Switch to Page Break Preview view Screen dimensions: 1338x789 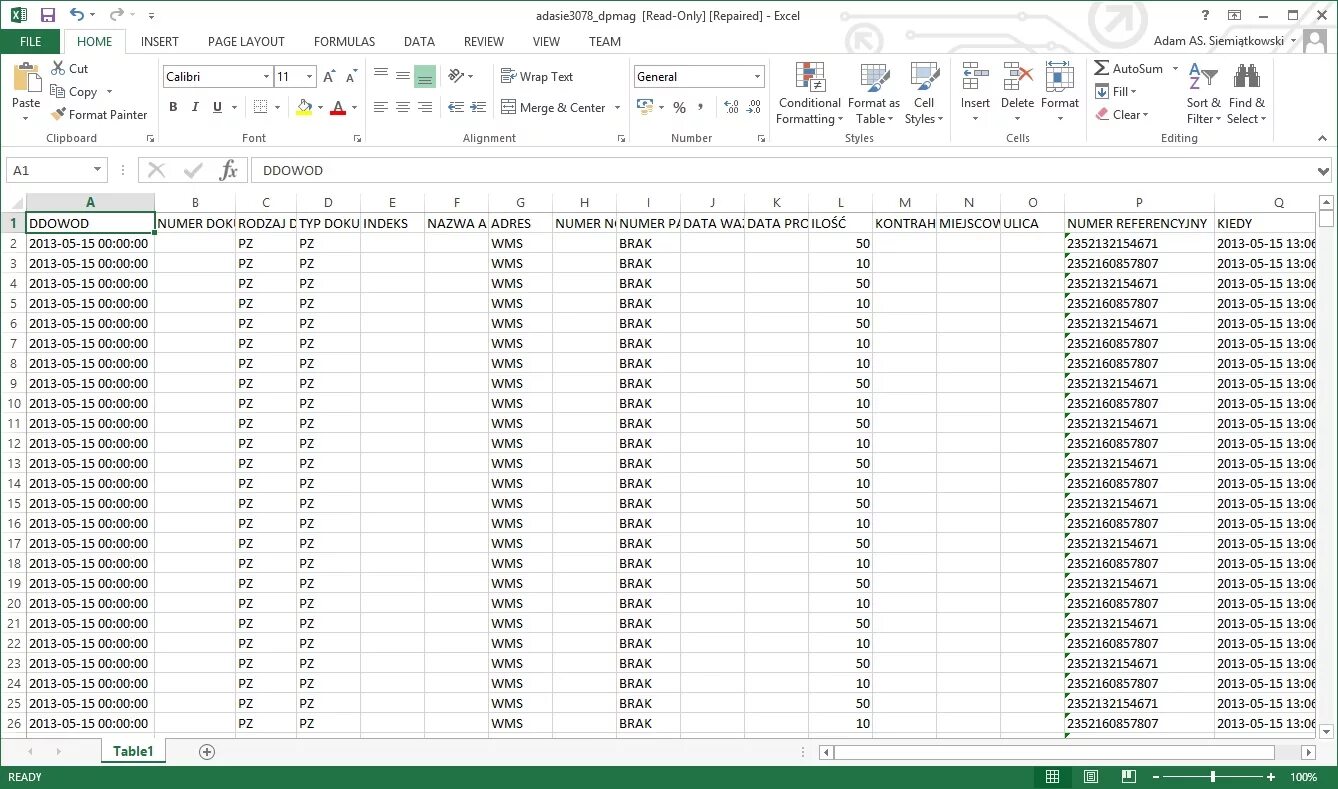click(1128, 777)
